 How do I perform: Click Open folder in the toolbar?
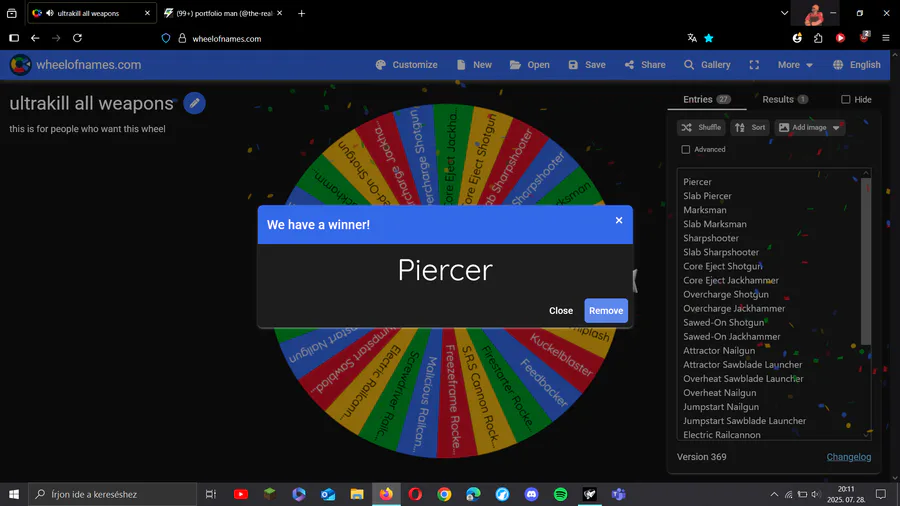[x=530, y=65]
